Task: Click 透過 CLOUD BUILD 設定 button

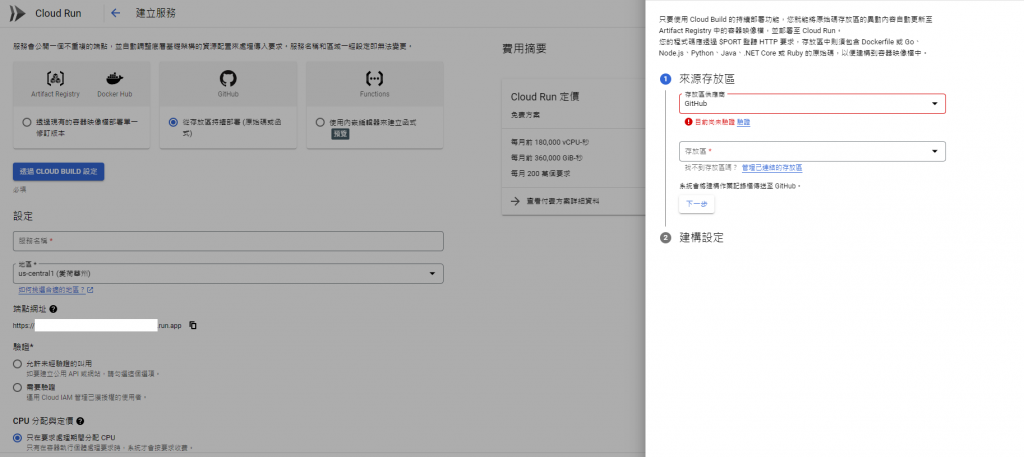Action: pyautogui.click(x=58, y=172)
